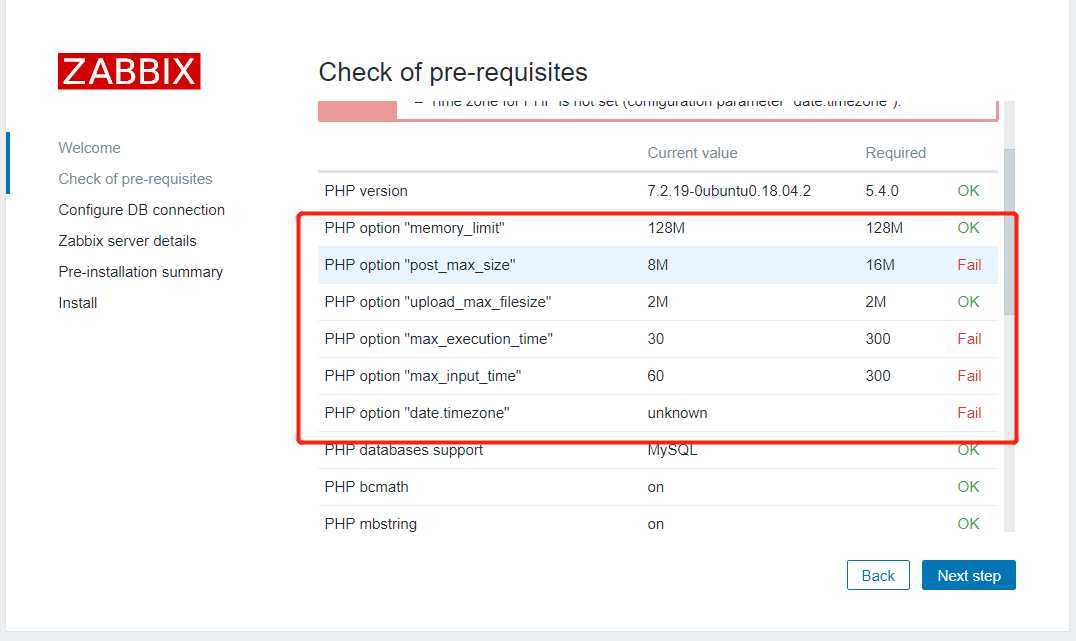Click the PHP databases support row
The height and width of the screenshot is (641, 1076).
657,450
